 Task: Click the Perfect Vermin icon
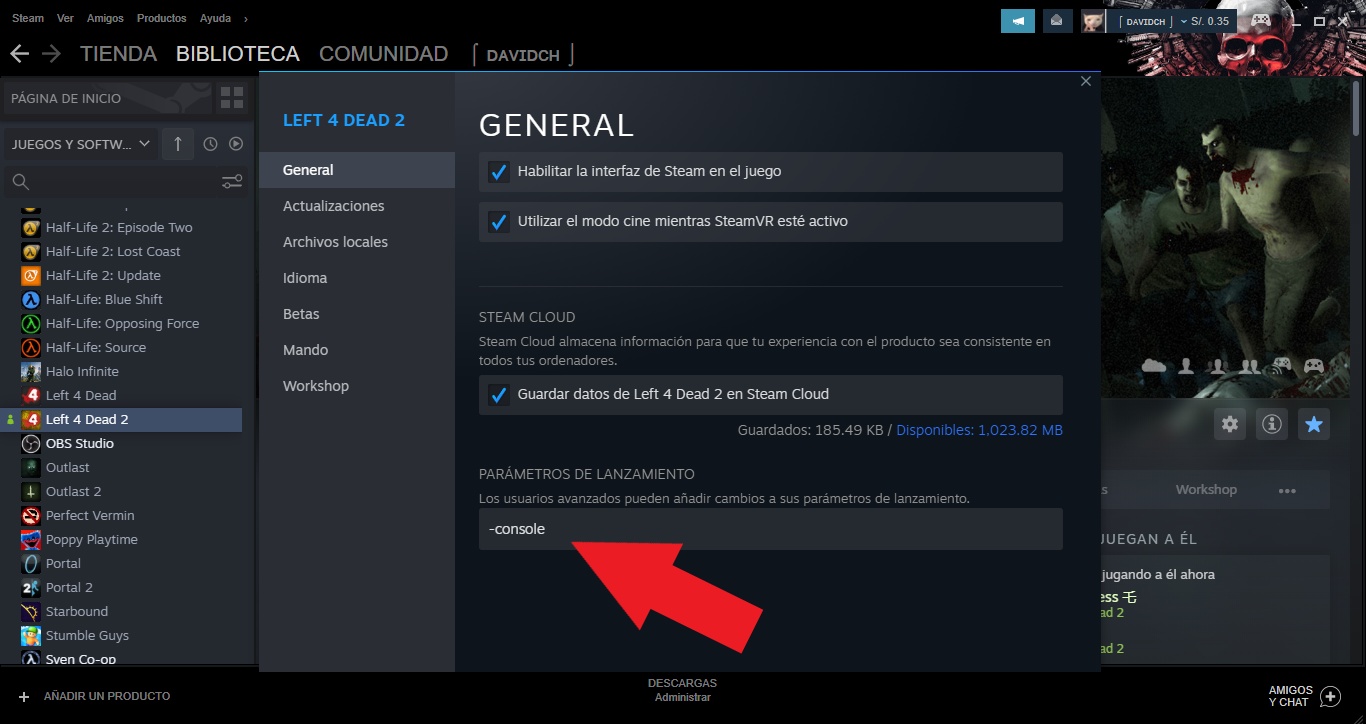[x=30, y=515]
